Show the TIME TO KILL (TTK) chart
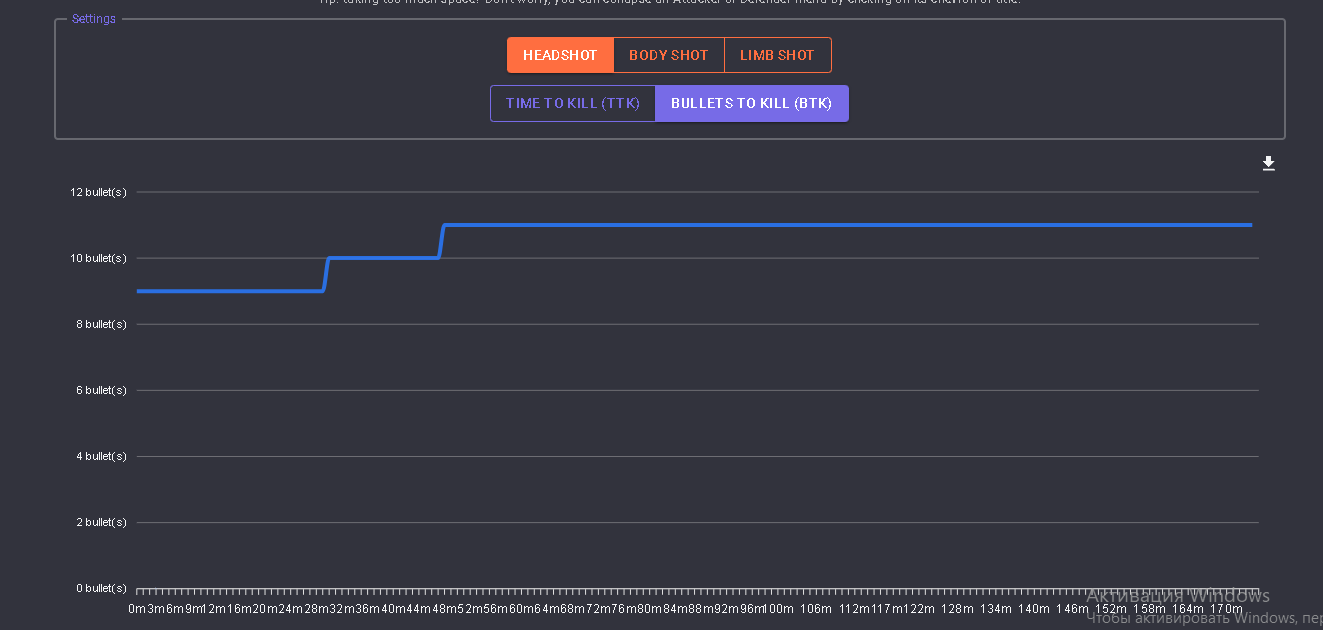Viewport: 1323px width, 630px height. [573, 103]
